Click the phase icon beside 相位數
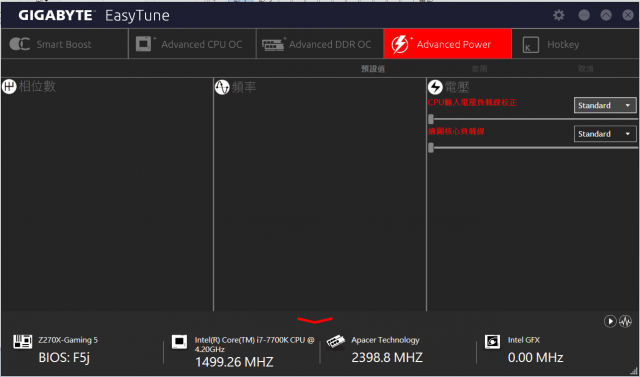The width and height of the screenshot is (640, 377). click(x=9, y=86)
